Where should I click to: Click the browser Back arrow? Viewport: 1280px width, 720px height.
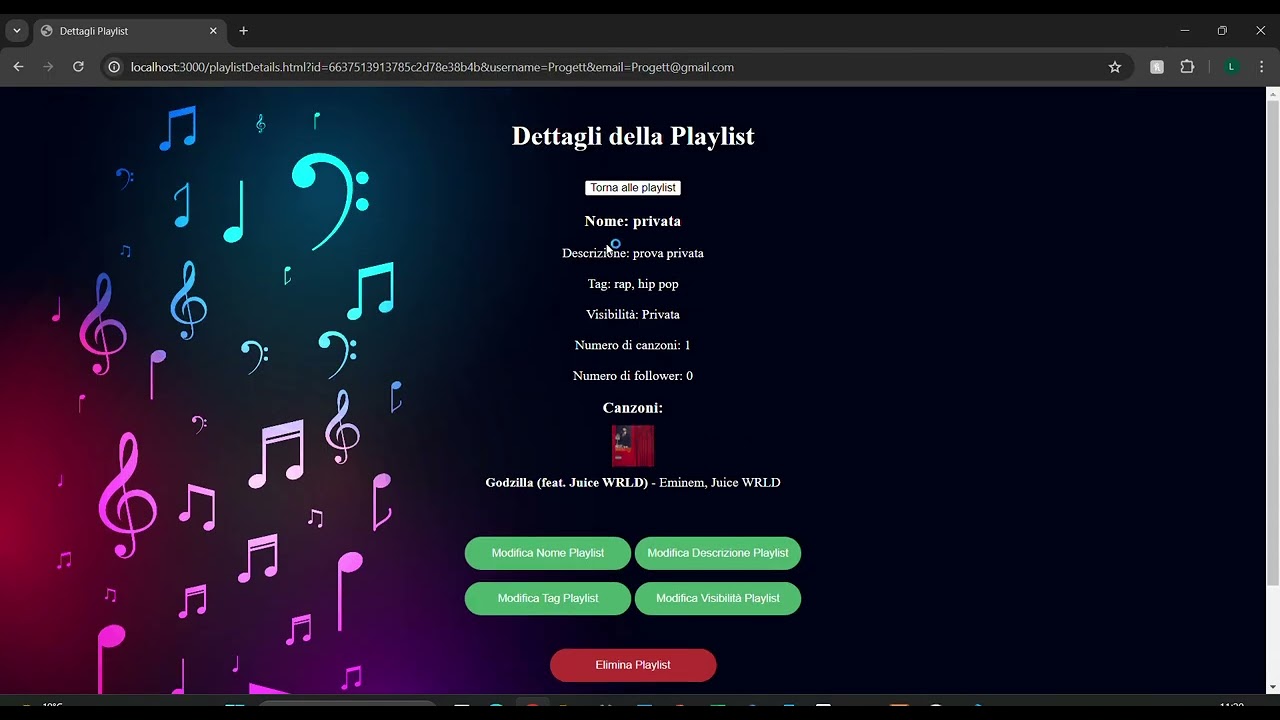pos(18,67)
